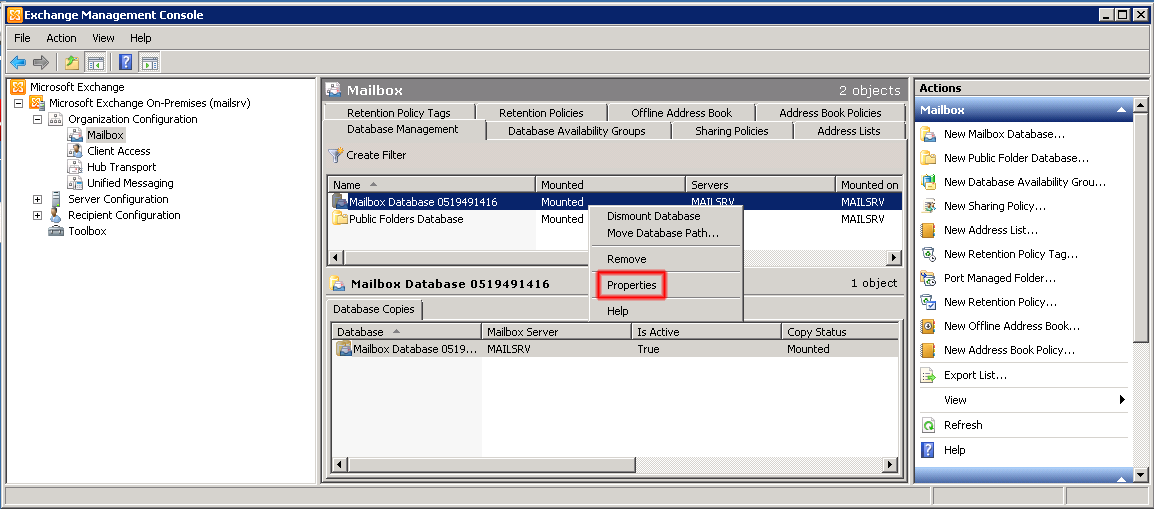Expand the Recipient Configuration node
1154x509 pixels.
(x=38, y=216)
